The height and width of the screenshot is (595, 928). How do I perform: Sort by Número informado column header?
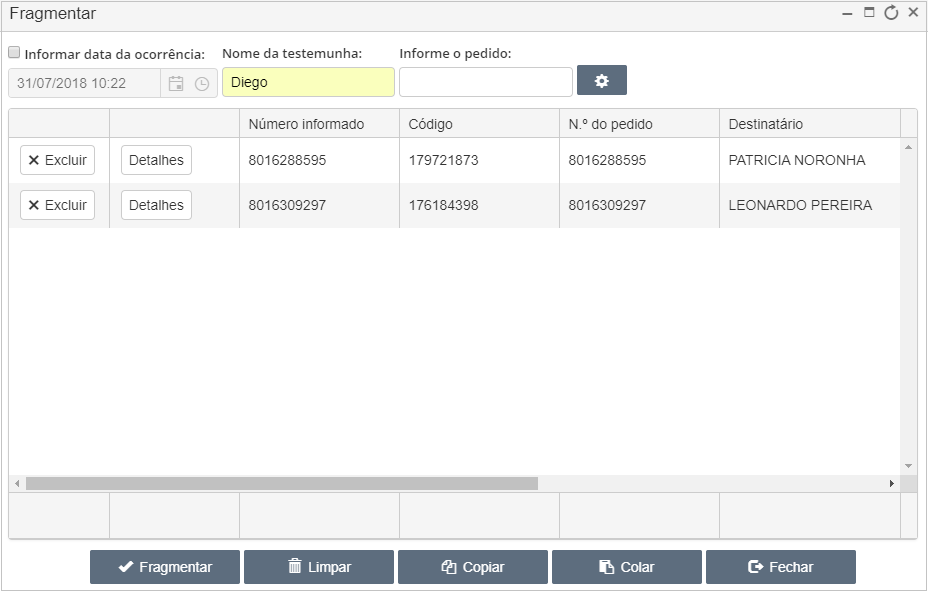tap(320, 124)
